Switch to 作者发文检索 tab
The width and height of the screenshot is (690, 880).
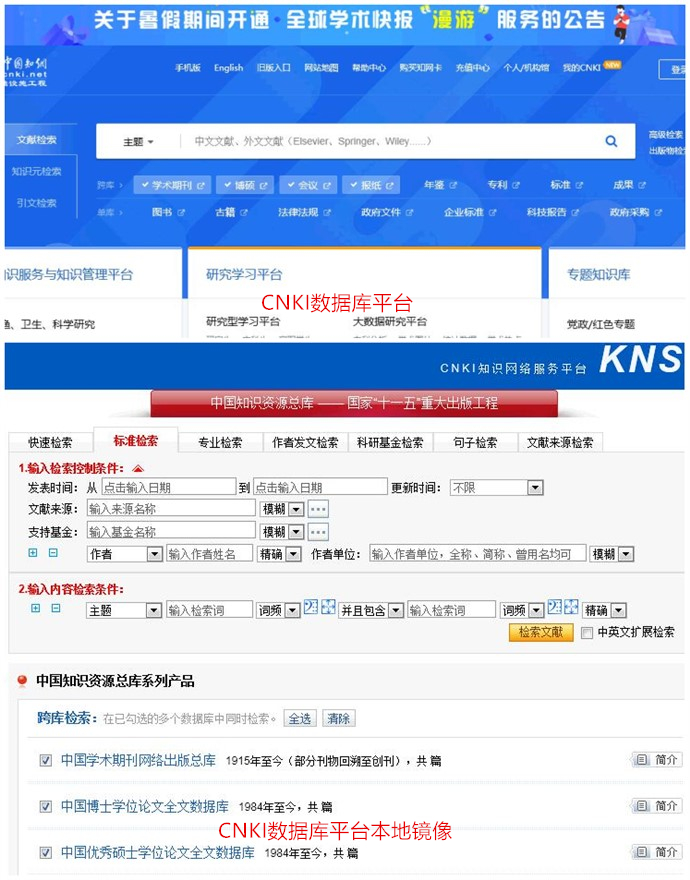pyautogui.click(x=305, y=442)
